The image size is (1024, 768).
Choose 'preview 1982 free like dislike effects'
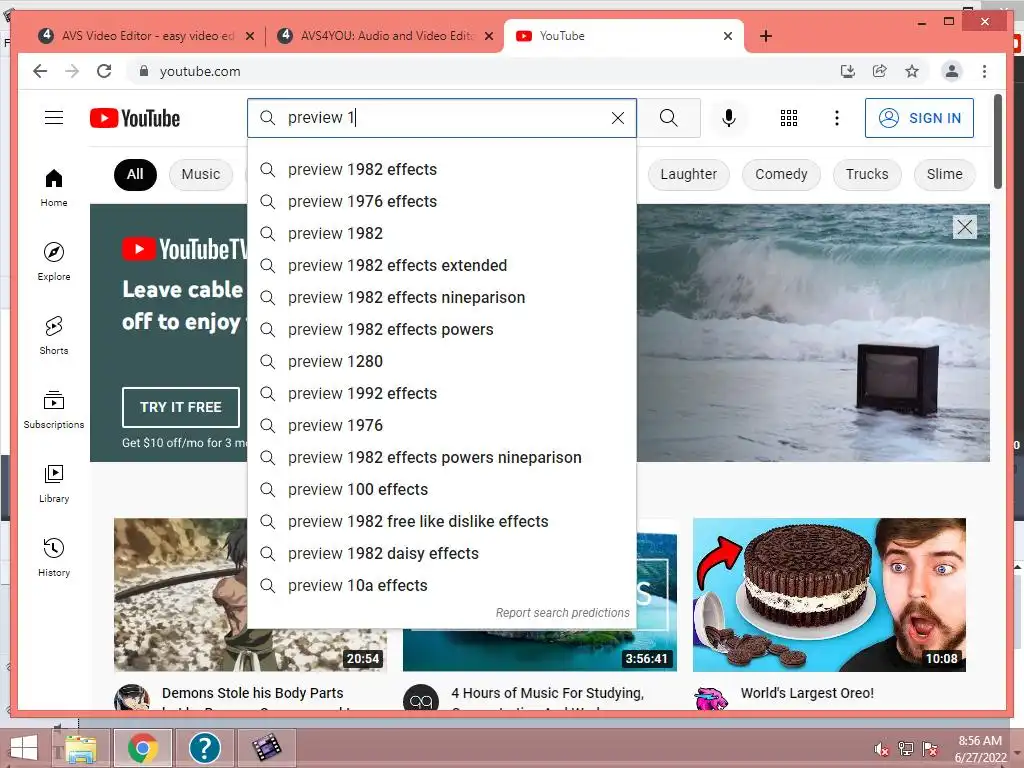(442, 522)
